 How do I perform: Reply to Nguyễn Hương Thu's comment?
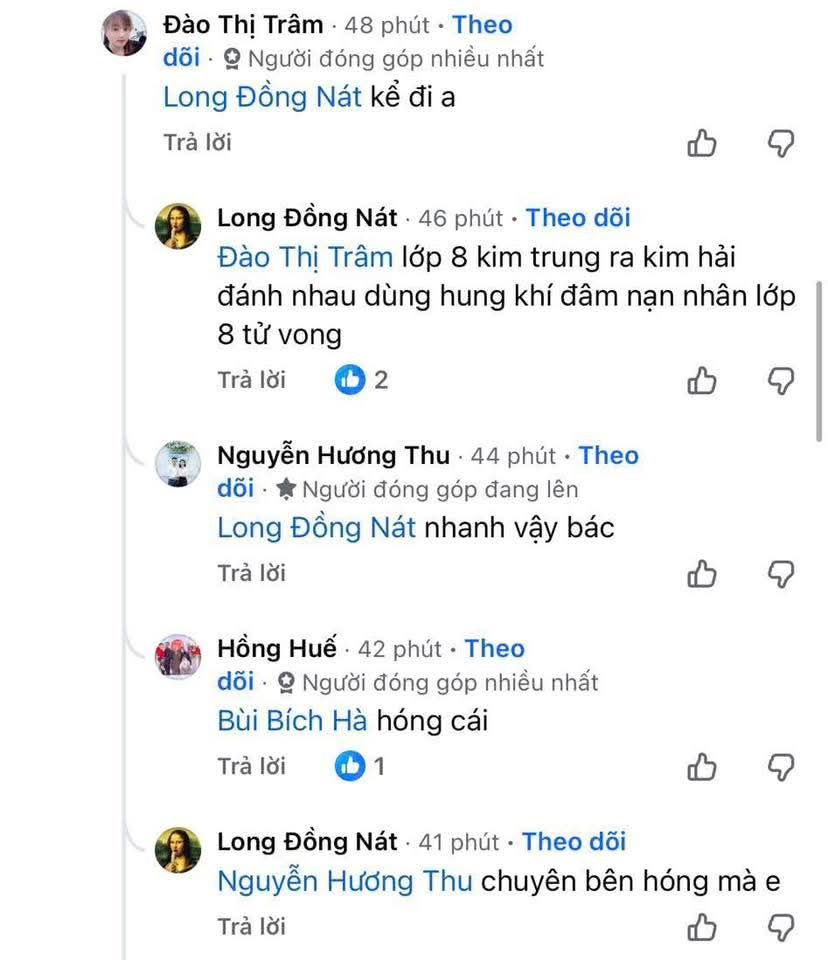tap(251, 573)
